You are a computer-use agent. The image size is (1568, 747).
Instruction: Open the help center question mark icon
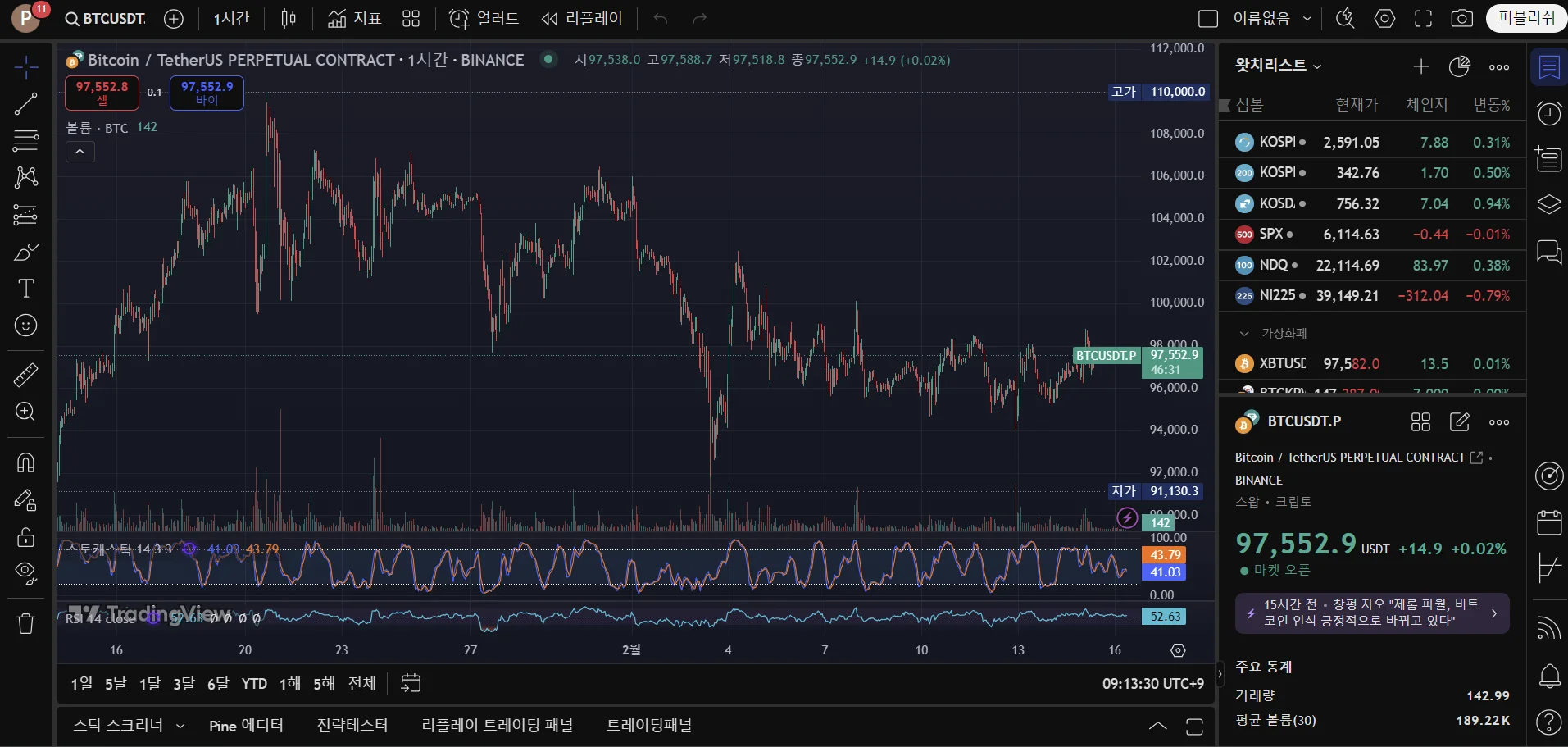pyautogui.click(x=1549, y=722)
